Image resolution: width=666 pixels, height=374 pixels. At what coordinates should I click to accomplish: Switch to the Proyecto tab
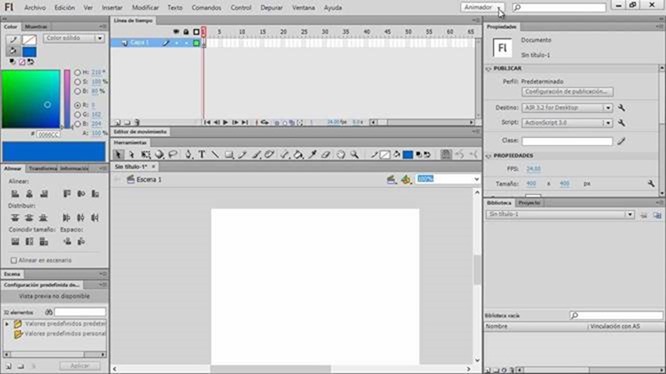[x=529, y=203]
